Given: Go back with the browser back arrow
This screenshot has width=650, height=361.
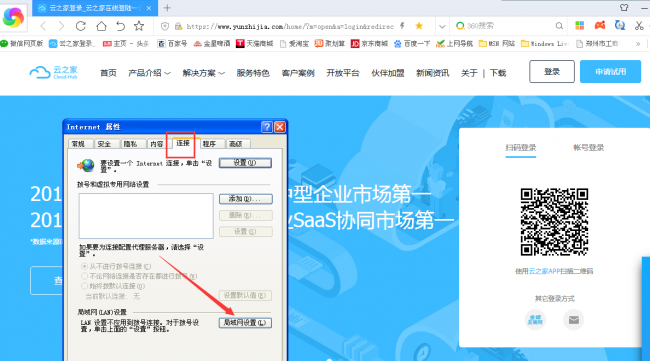Looking at the screenshot, I should [43, 26].
